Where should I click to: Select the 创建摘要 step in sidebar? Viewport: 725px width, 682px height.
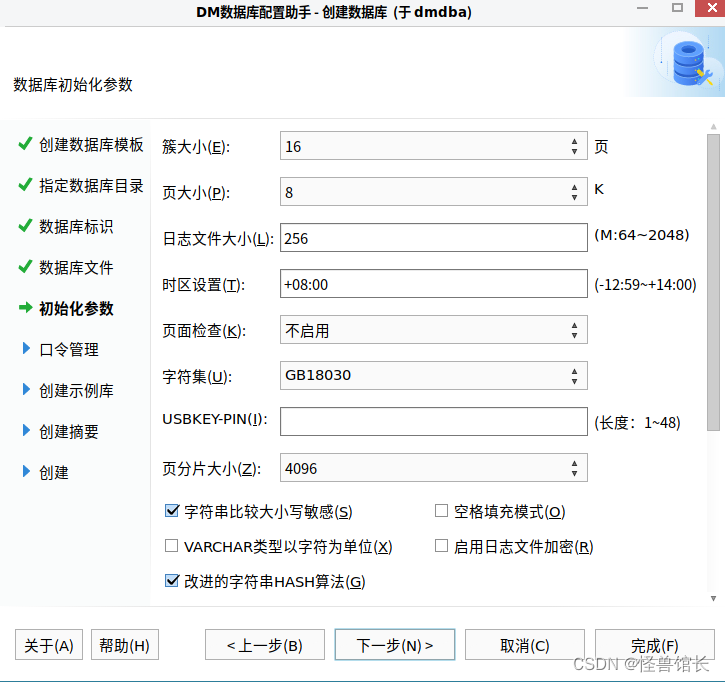pyautogui.click(x=69, y=431)
